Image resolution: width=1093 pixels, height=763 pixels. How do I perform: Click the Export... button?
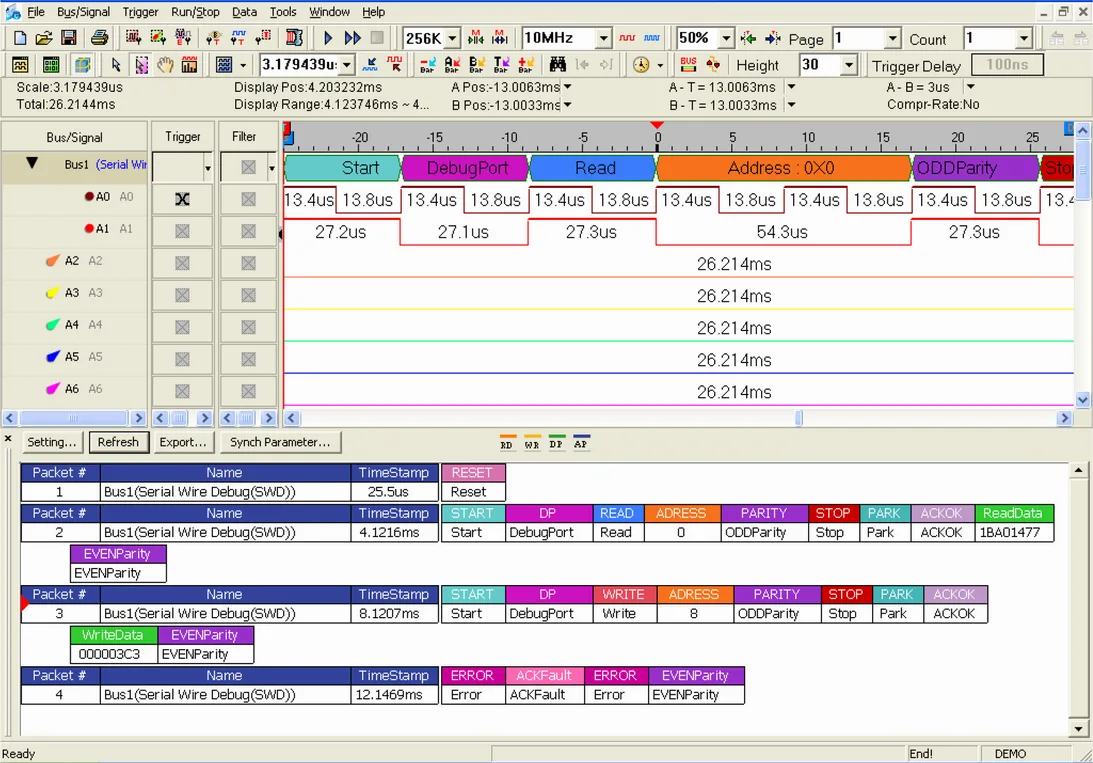(x=183, y=442)
